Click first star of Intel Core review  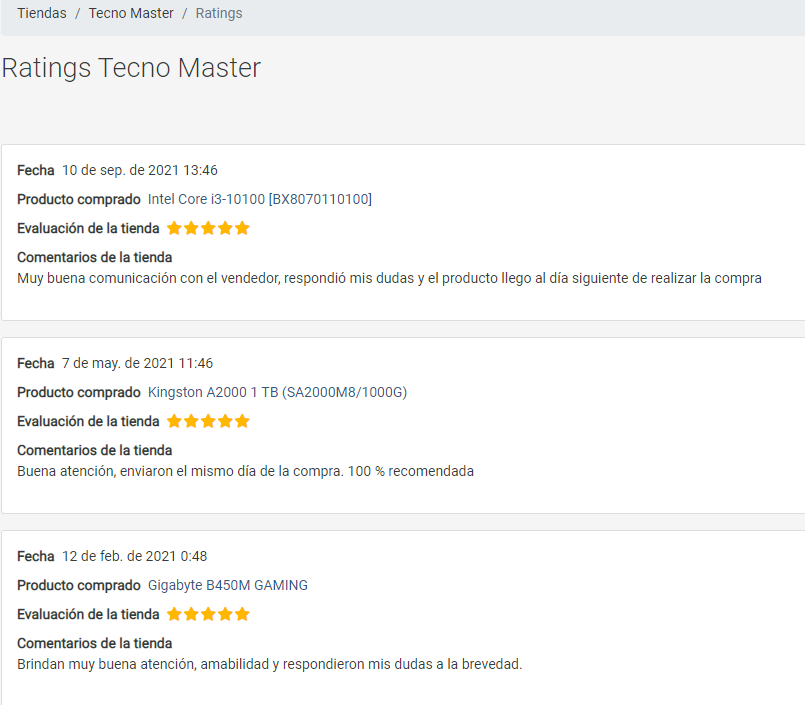click(x=175, y=228)
